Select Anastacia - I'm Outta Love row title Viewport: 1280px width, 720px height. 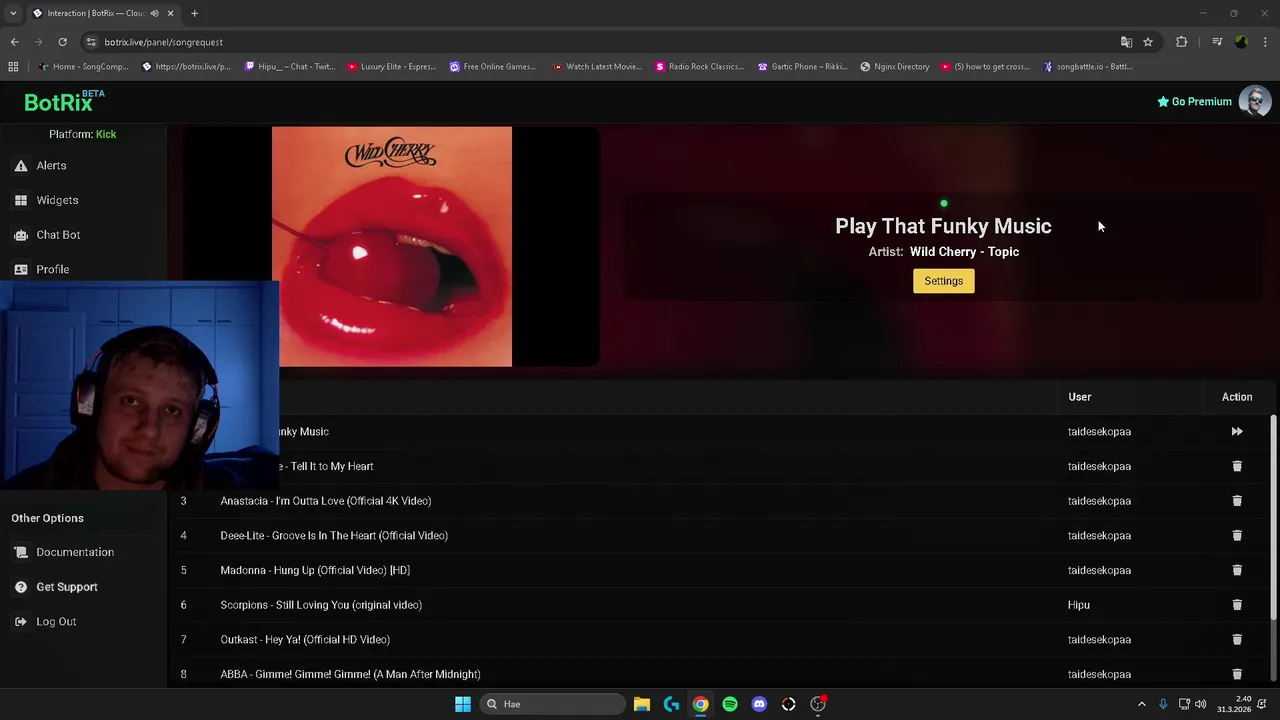point(326,501)
